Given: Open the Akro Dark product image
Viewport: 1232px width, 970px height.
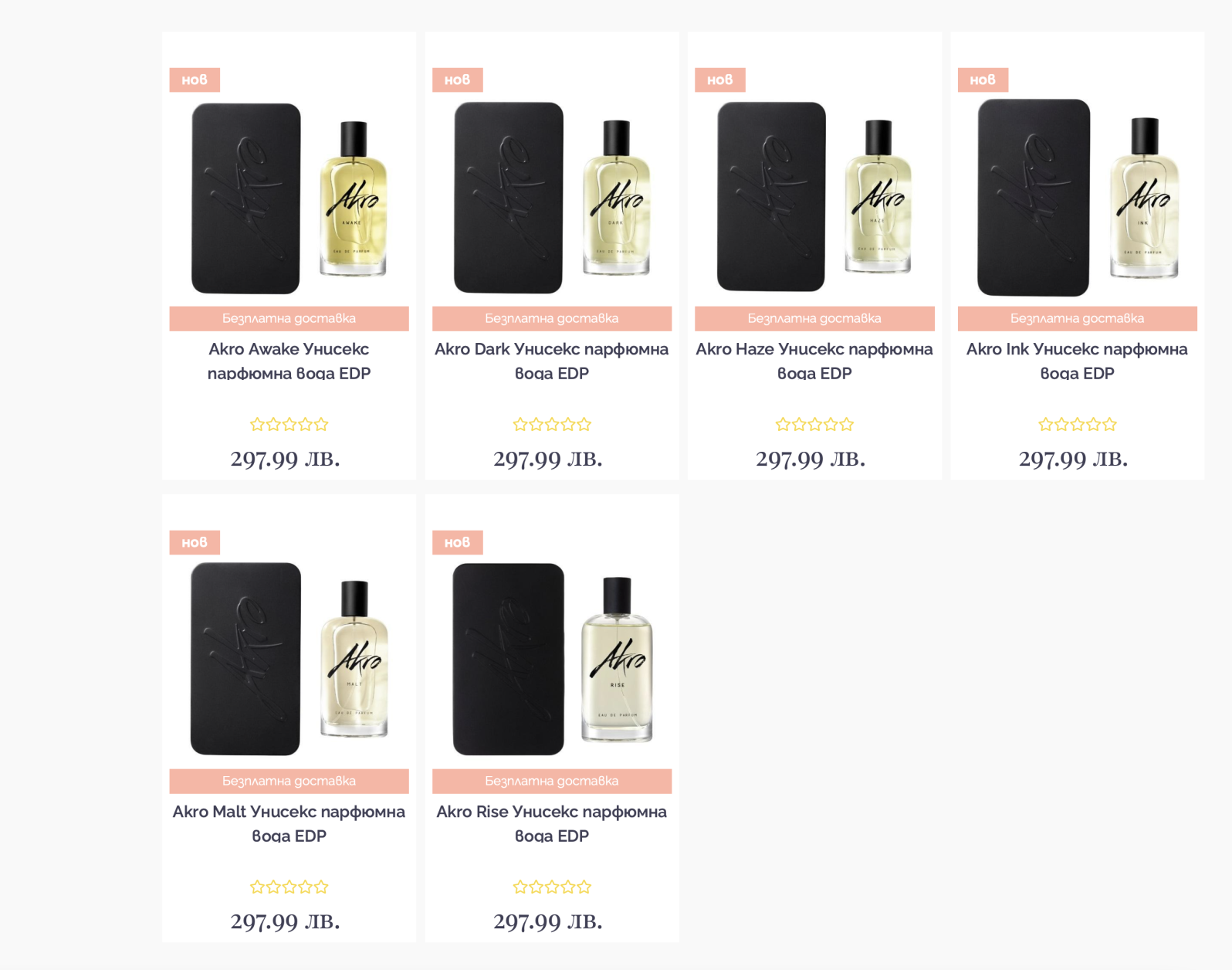Looking at the screenshot, I should tap(551, 198).
